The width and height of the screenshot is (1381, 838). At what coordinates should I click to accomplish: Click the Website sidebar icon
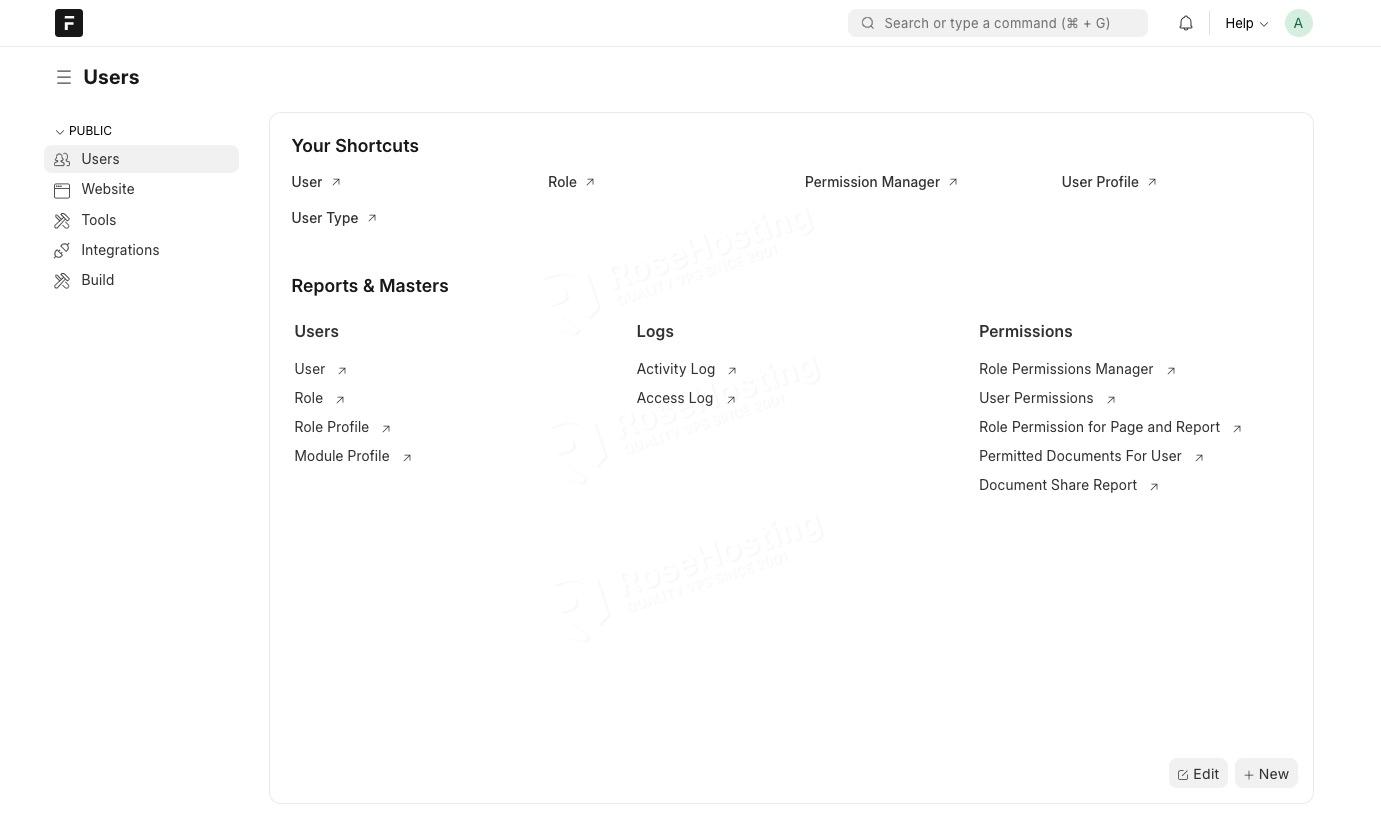pos(62,190)
